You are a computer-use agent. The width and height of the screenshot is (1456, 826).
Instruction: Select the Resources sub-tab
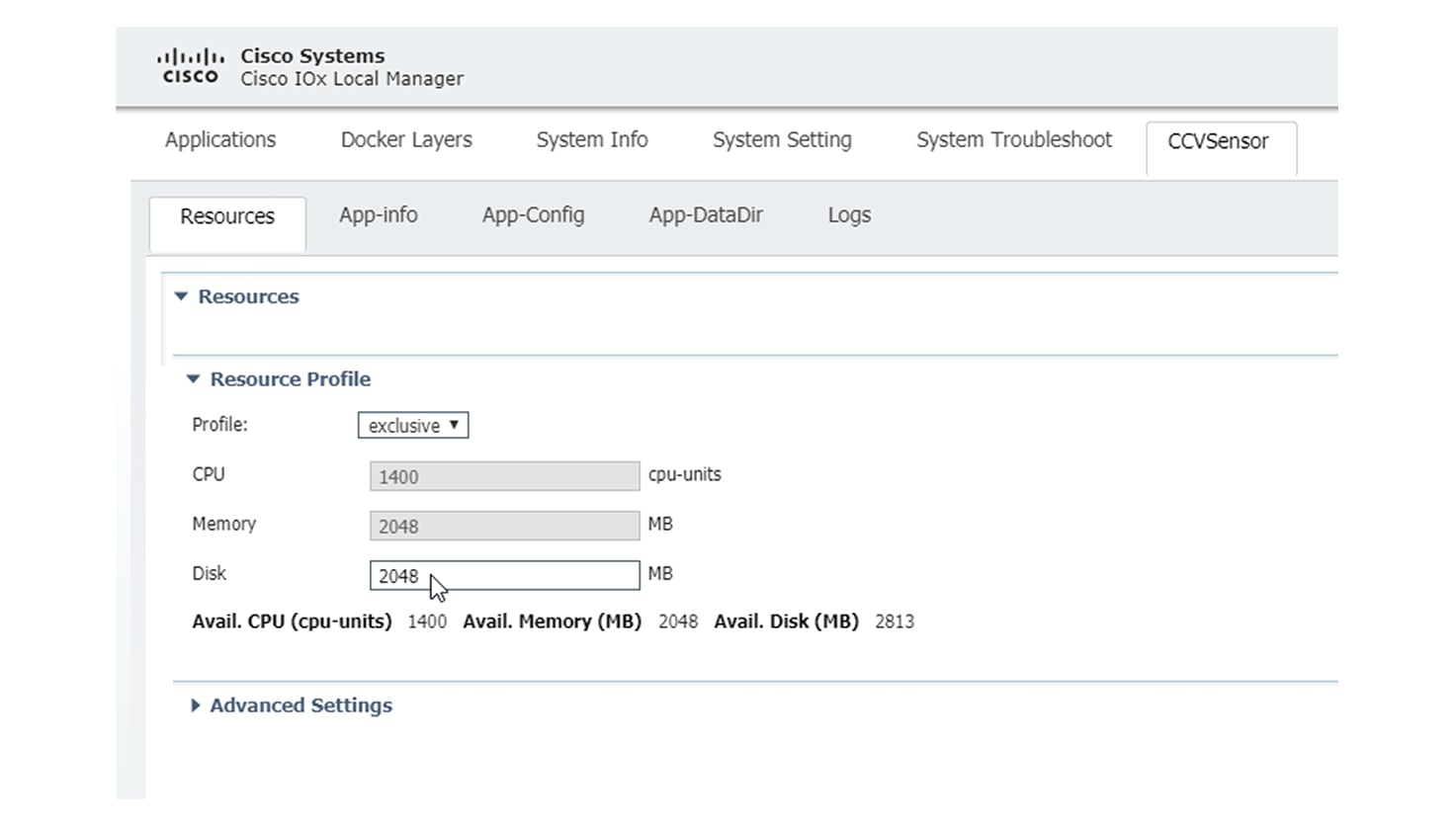pos(227,223)
